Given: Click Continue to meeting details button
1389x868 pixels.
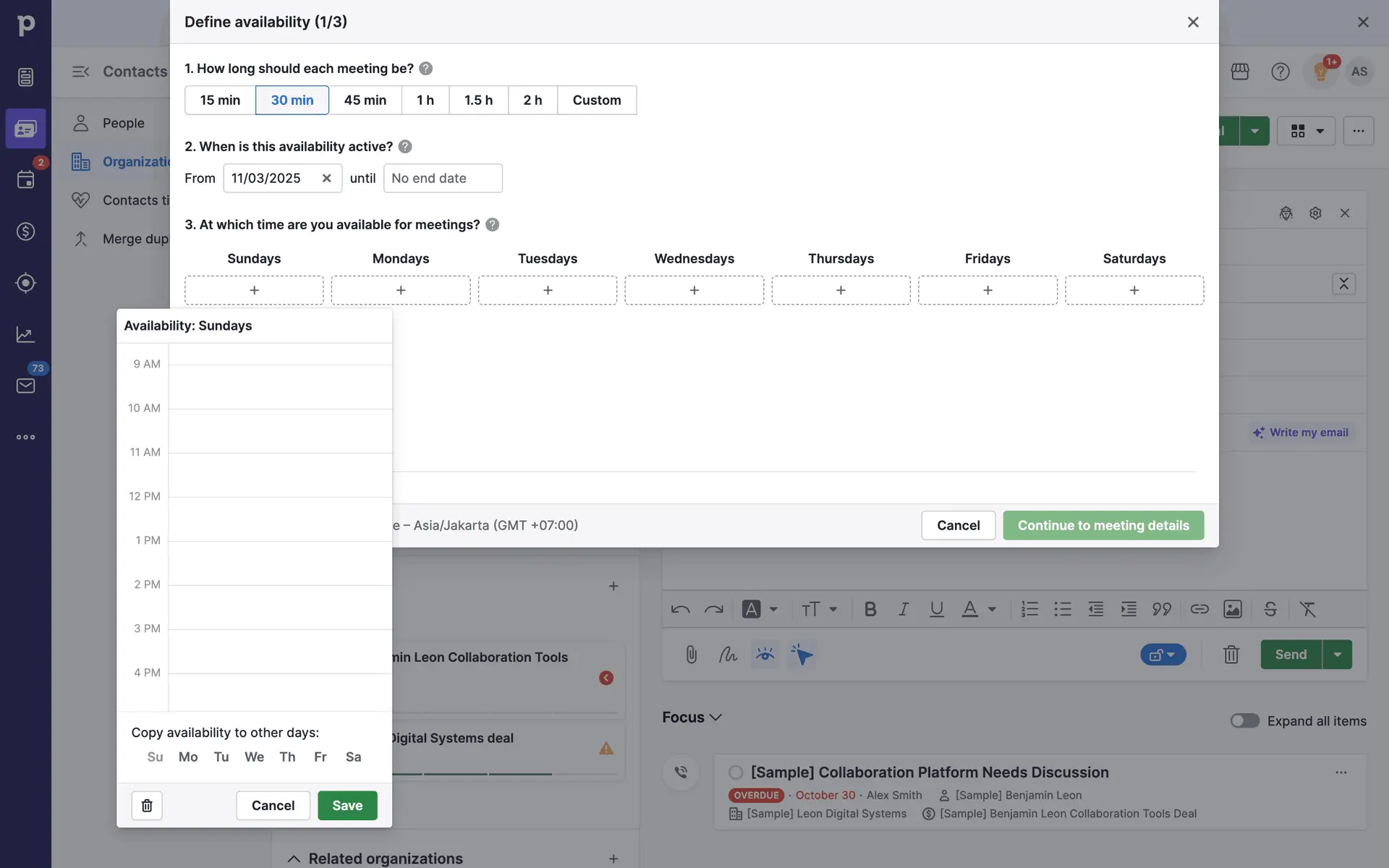Looking at the screenshot, I should point(1103,525).
